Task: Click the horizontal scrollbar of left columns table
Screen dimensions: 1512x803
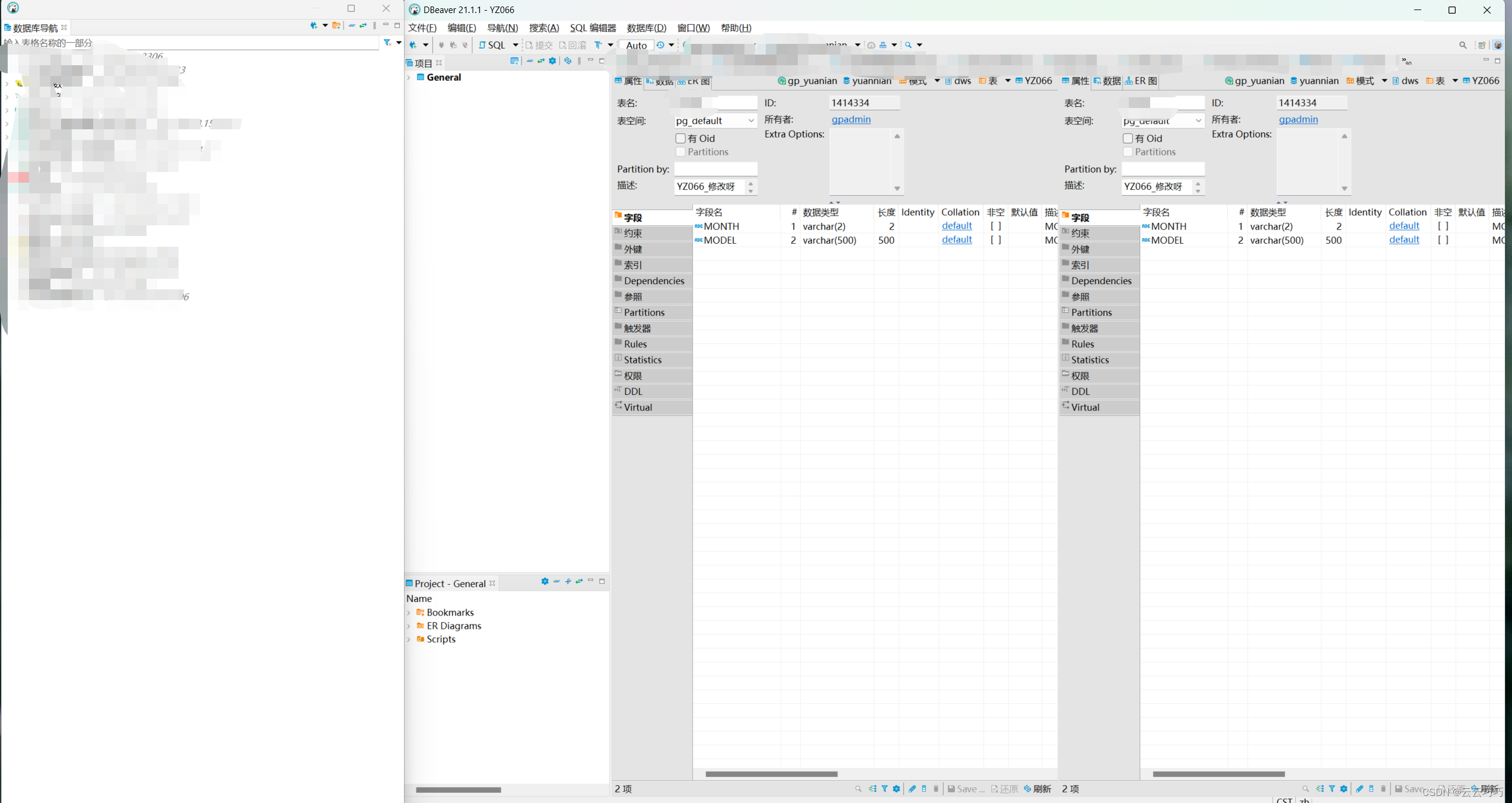Action: point(771,774)
